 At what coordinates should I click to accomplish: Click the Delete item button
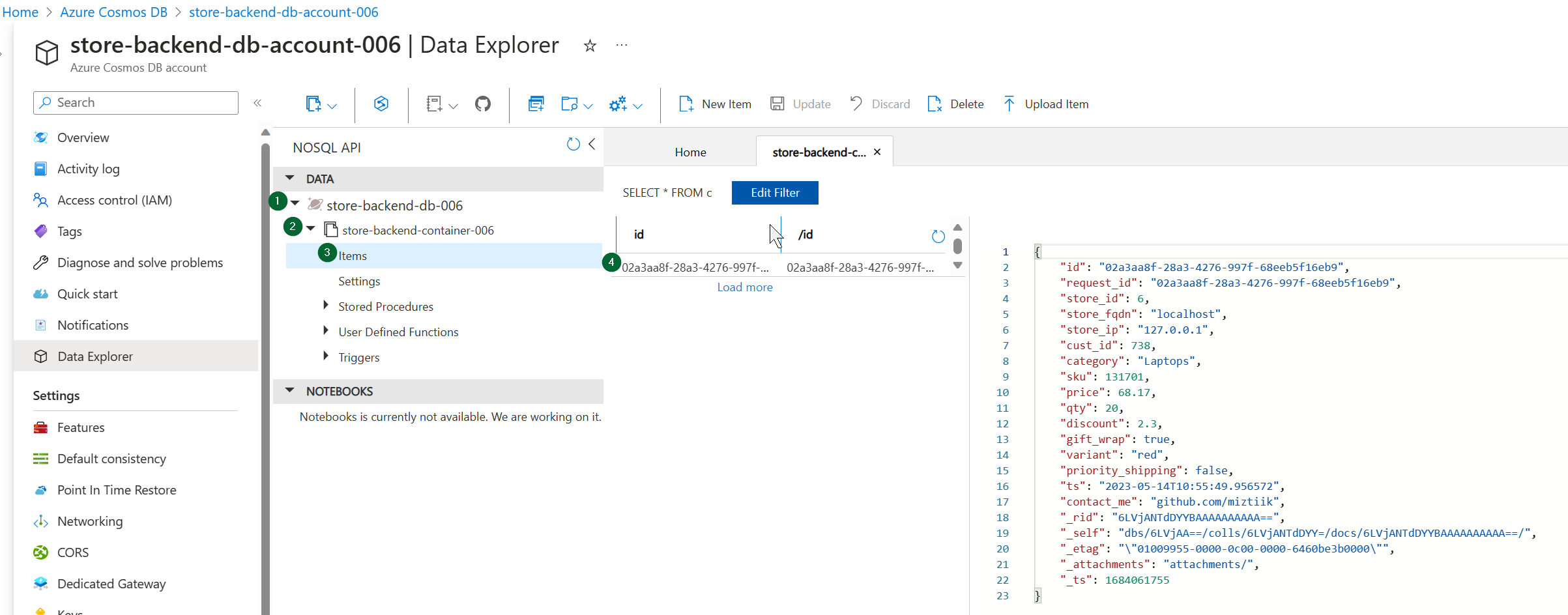tap(955, 104)
